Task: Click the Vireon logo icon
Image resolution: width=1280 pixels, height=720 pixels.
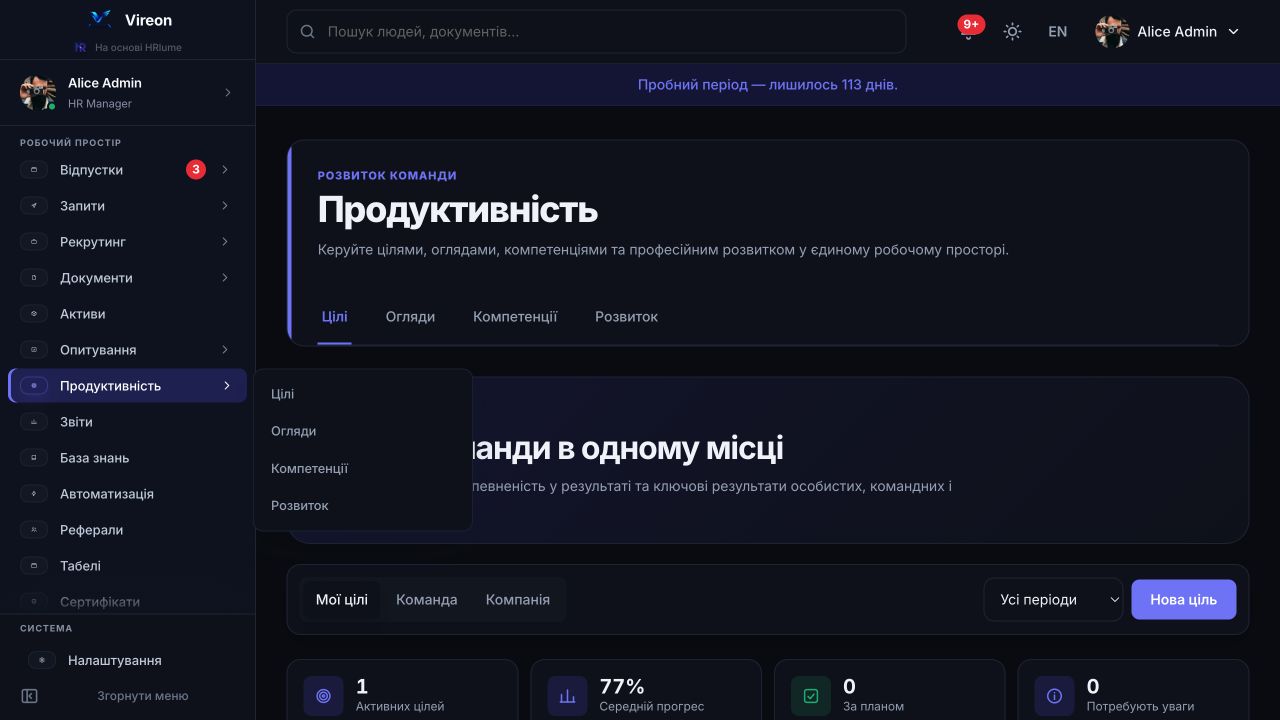Action: click(x=100, y=19)
